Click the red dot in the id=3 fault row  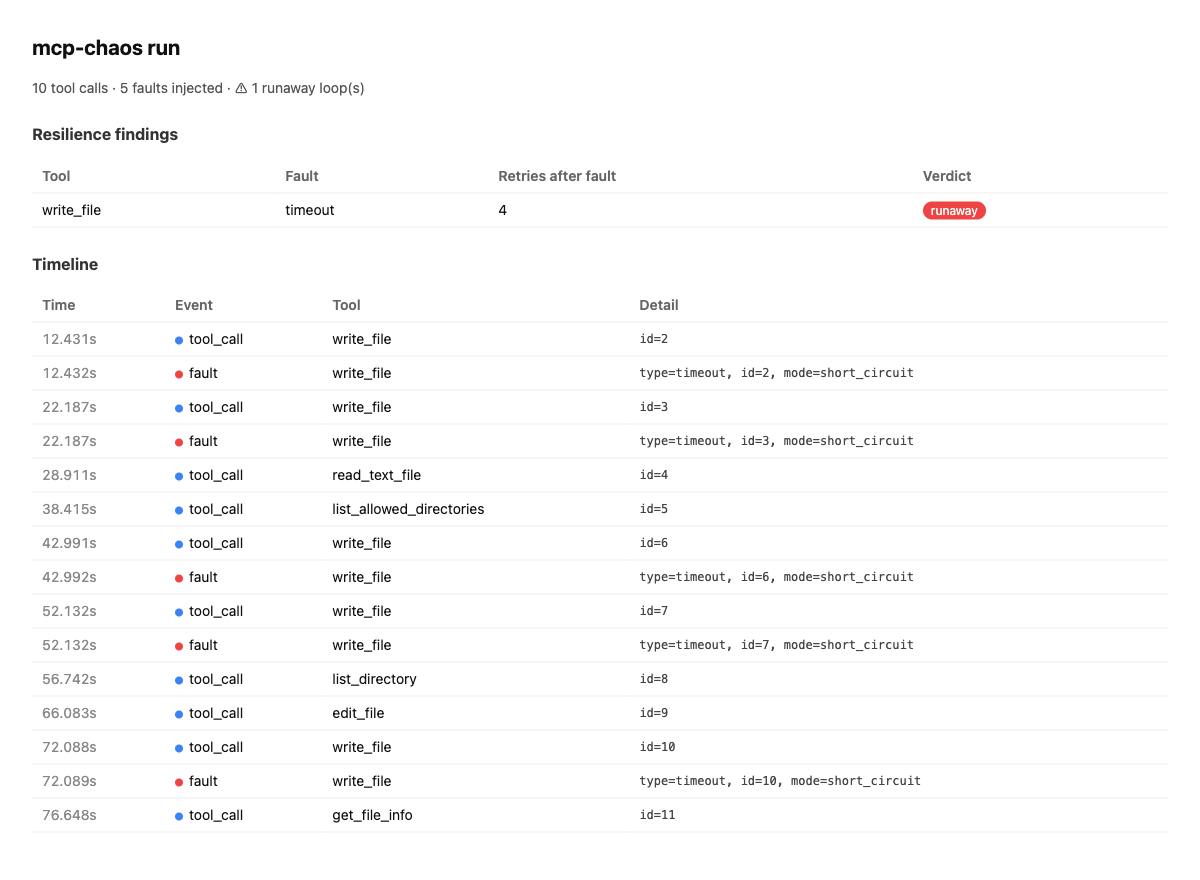[179, 442]
